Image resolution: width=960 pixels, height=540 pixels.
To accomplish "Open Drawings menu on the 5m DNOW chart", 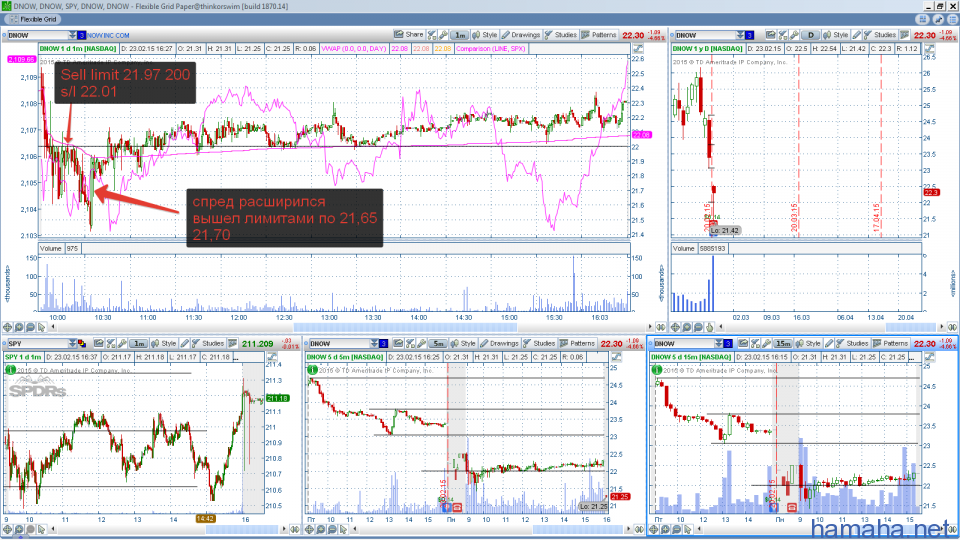I will (x=499, y=343).
